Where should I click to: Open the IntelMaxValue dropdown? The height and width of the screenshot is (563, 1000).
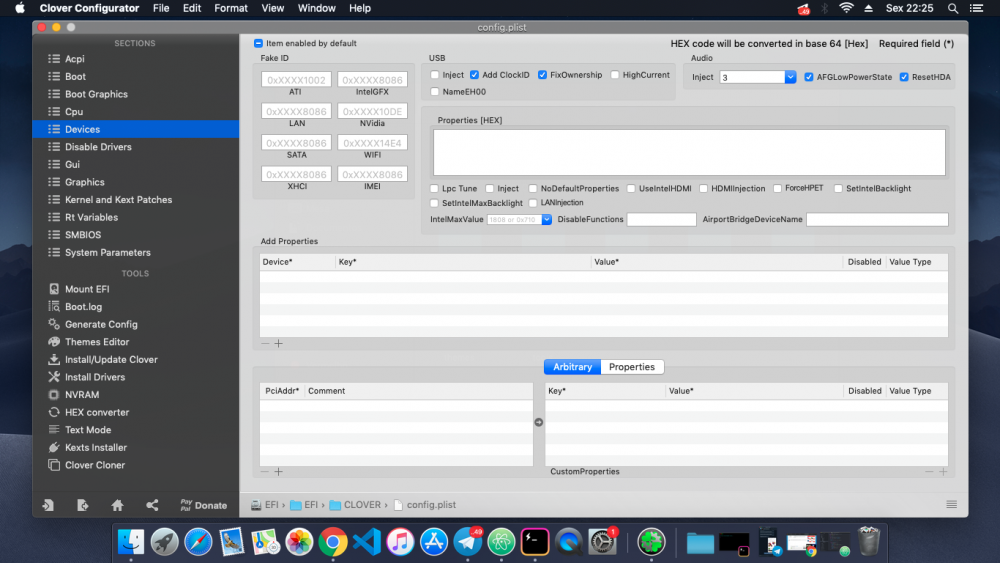pos(547,219)
